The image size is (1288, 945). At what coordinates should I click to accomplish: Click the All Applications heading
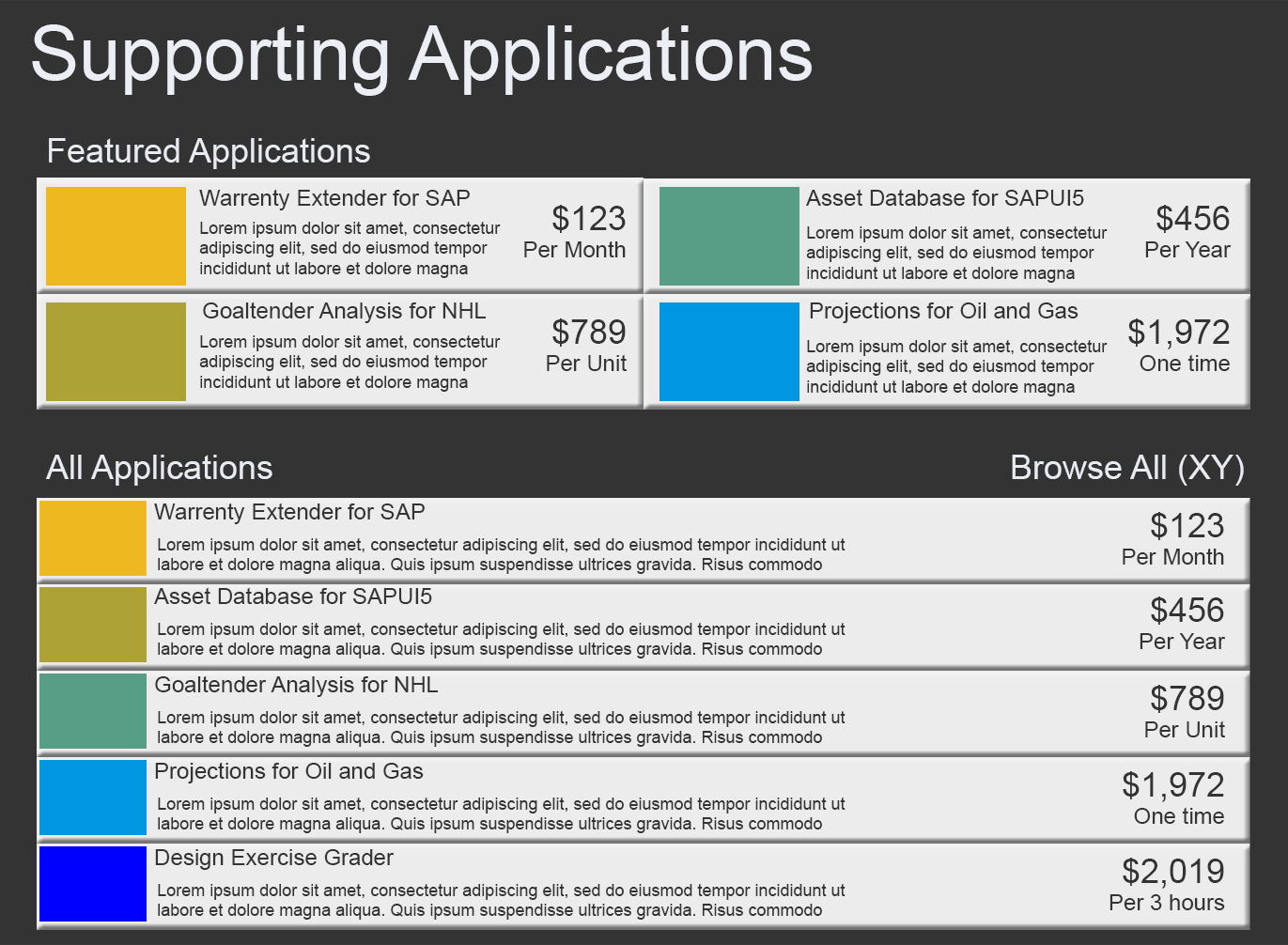tap(160, 468)
